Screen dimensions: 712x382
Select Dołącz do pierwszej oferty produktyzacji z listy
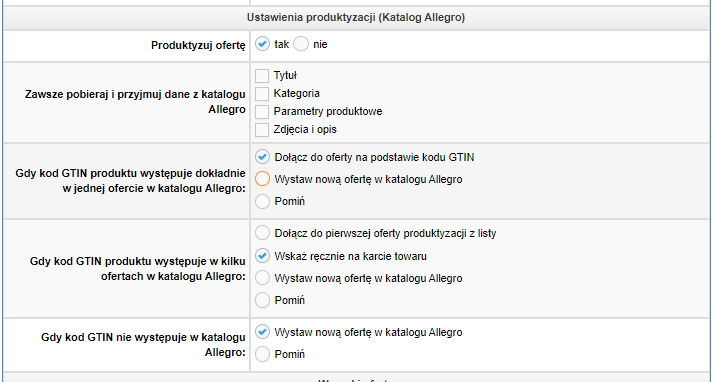tap(262, 233)
